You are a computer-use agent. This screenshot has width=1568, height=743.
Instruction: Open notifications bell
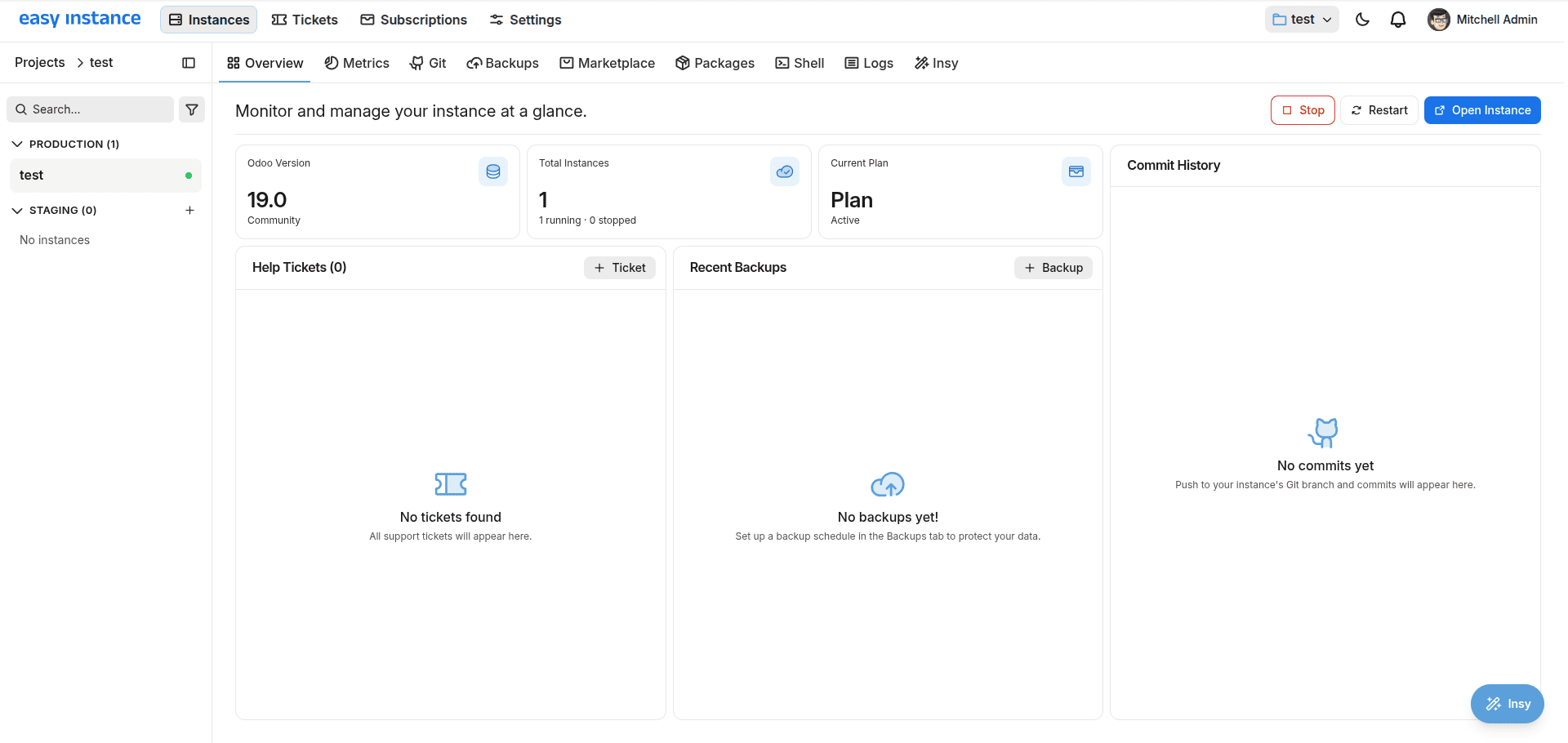[x=1398, y=20]
